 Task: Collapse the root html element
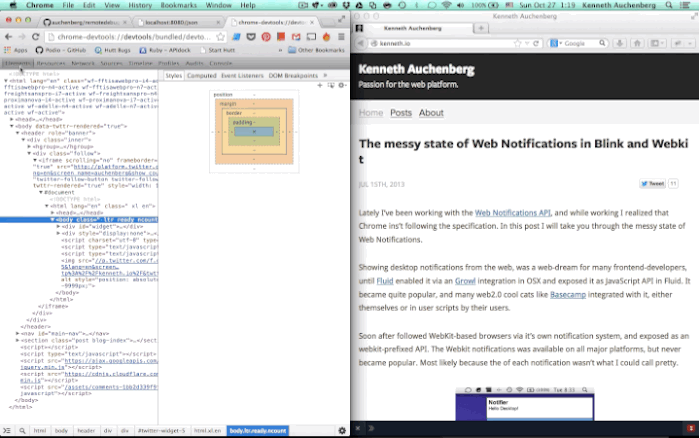click(6, 81)
